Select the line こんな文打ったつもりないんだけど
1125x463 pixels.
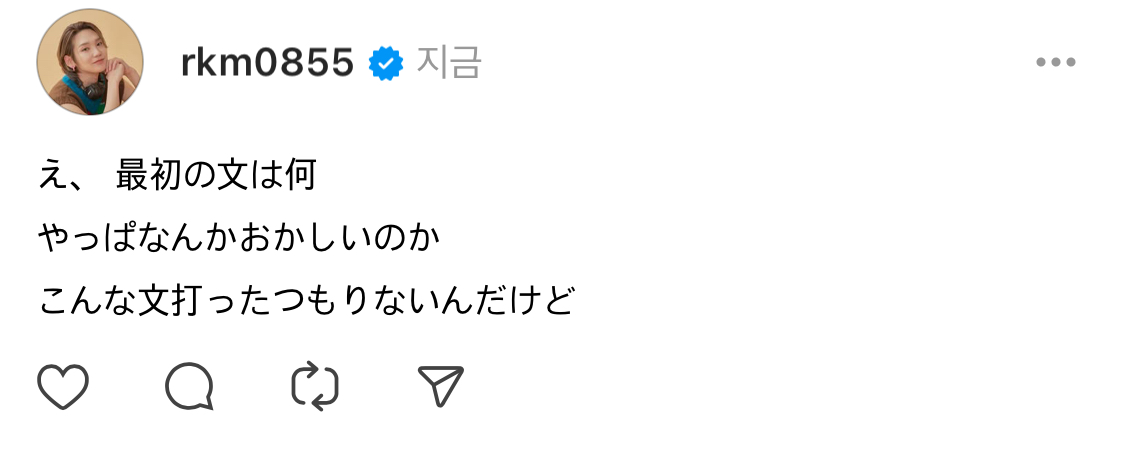click(x=307, y=301)
